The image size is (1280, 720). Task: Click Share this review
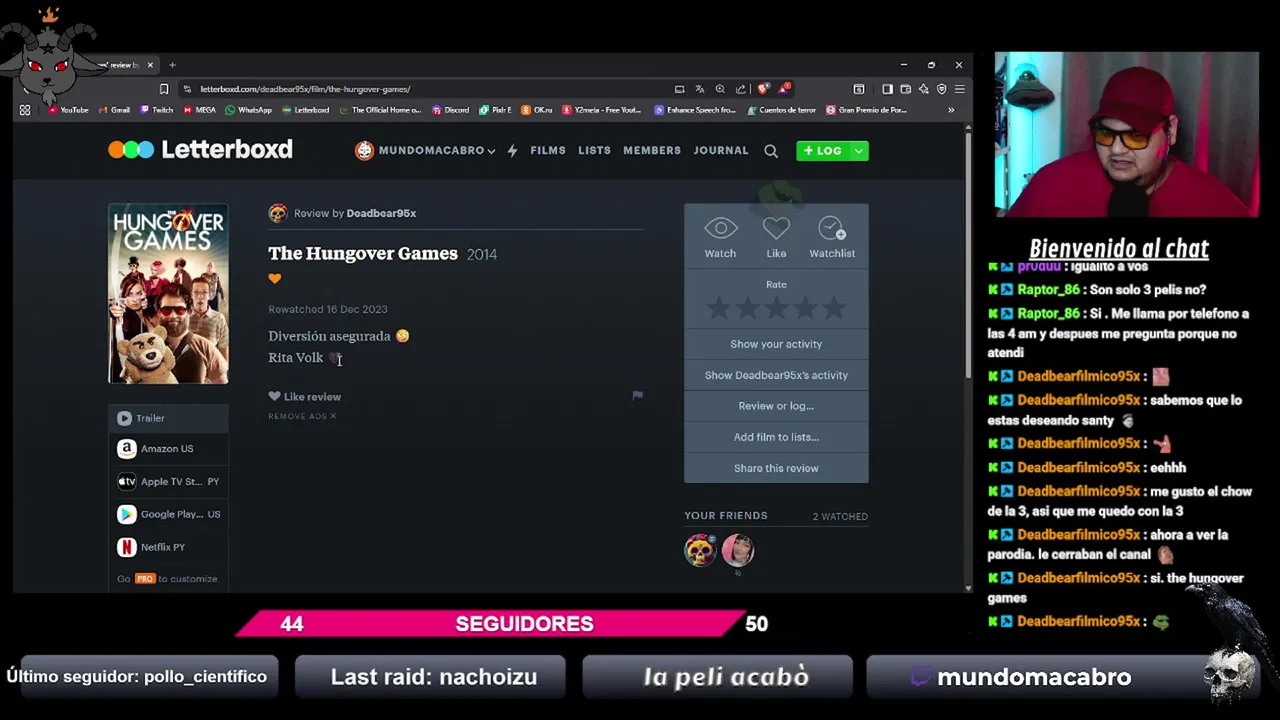[776, 468]
